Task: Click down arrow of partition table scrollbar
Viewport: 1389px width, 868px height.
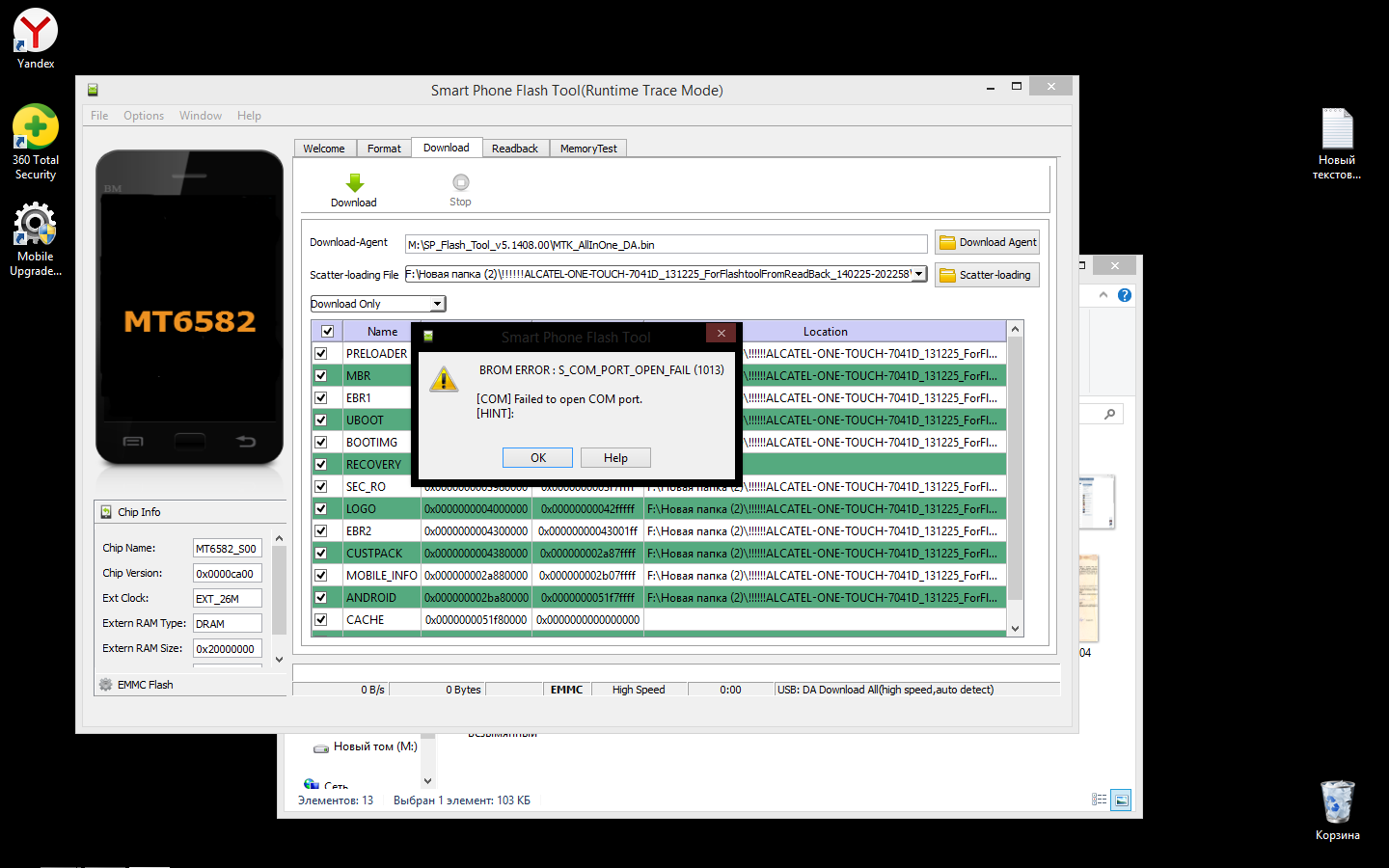Action: coord(1015,629)
